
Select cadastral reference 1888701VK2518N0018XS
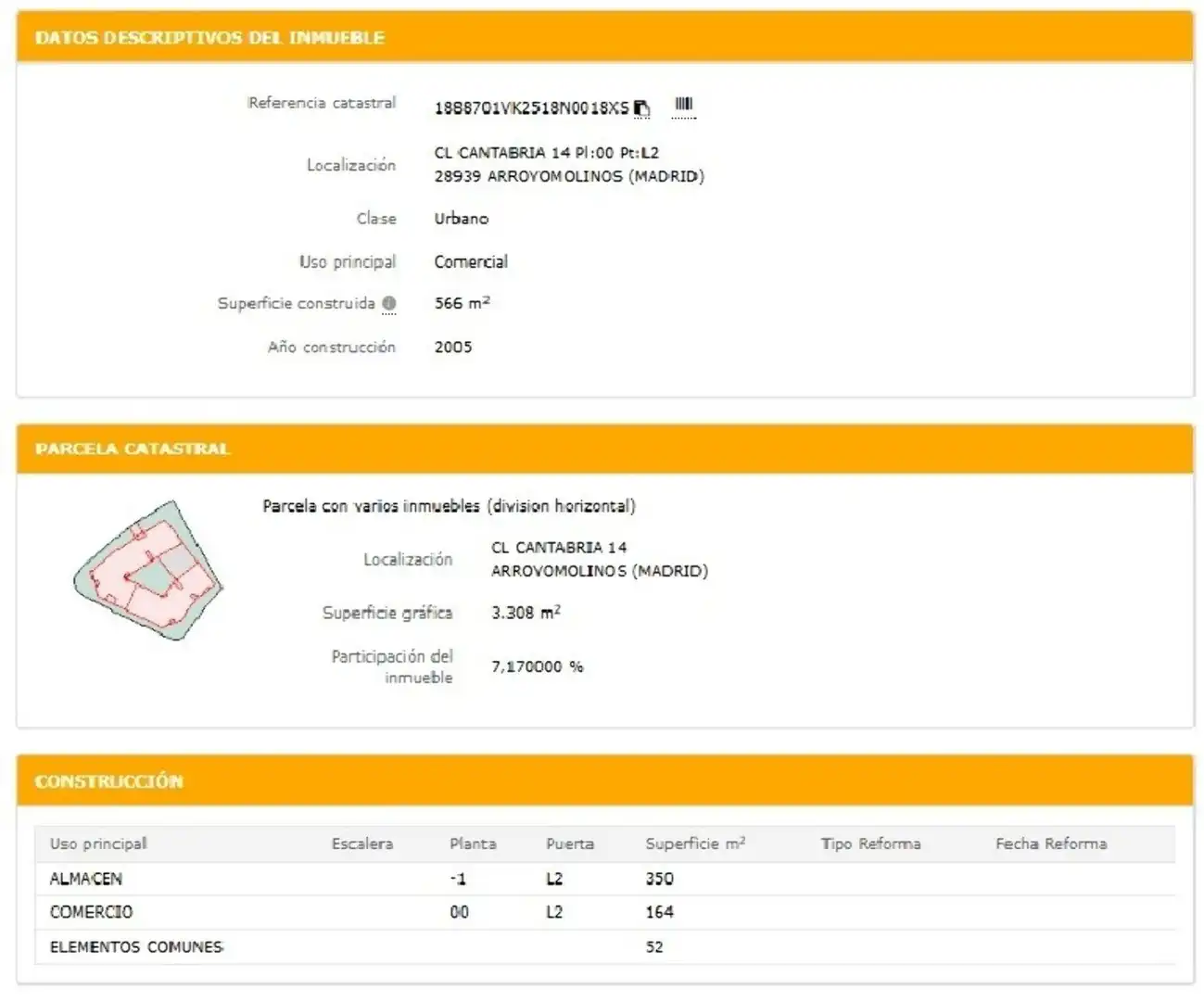coord(531,108)
